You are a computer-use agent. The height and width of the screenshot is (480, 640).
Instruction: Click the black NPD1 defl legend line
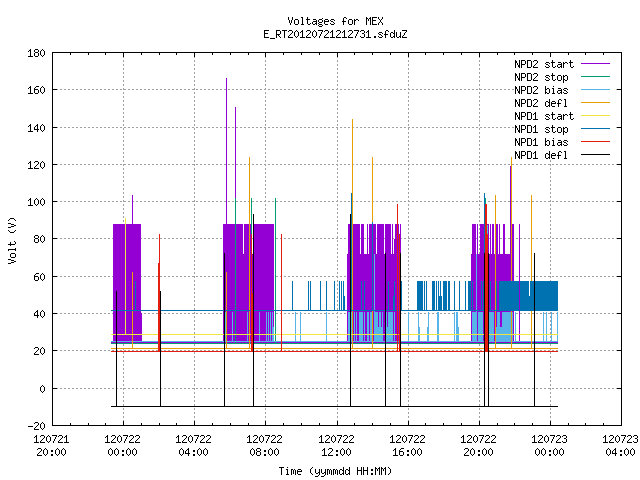coord(595,155)
